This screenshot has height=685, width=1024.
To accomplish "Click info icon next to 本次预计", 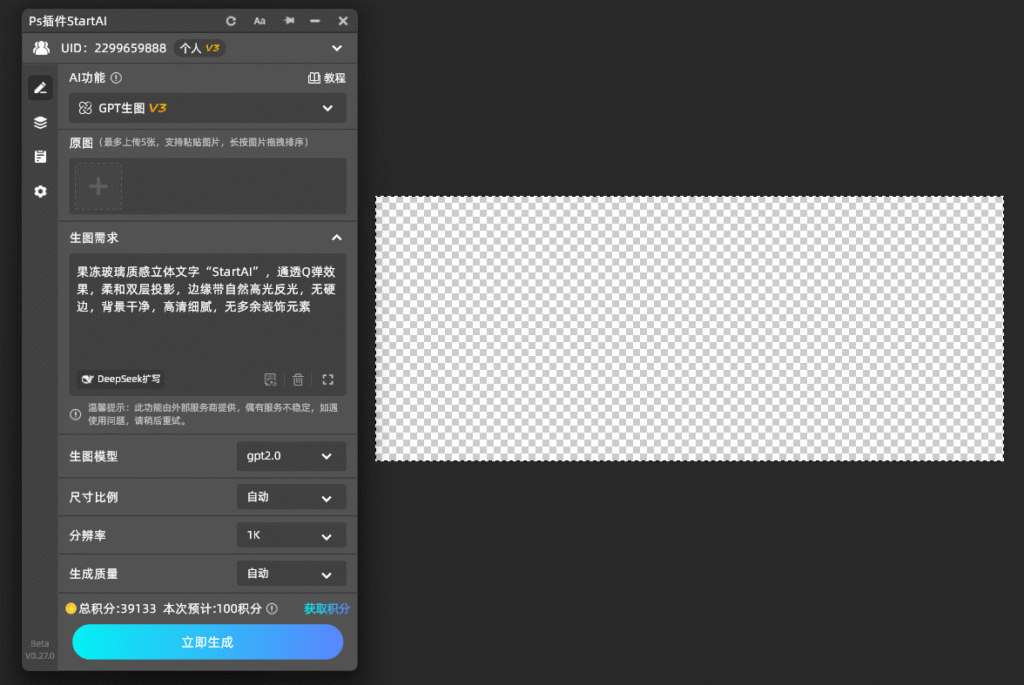I will [x=272, y=609].
